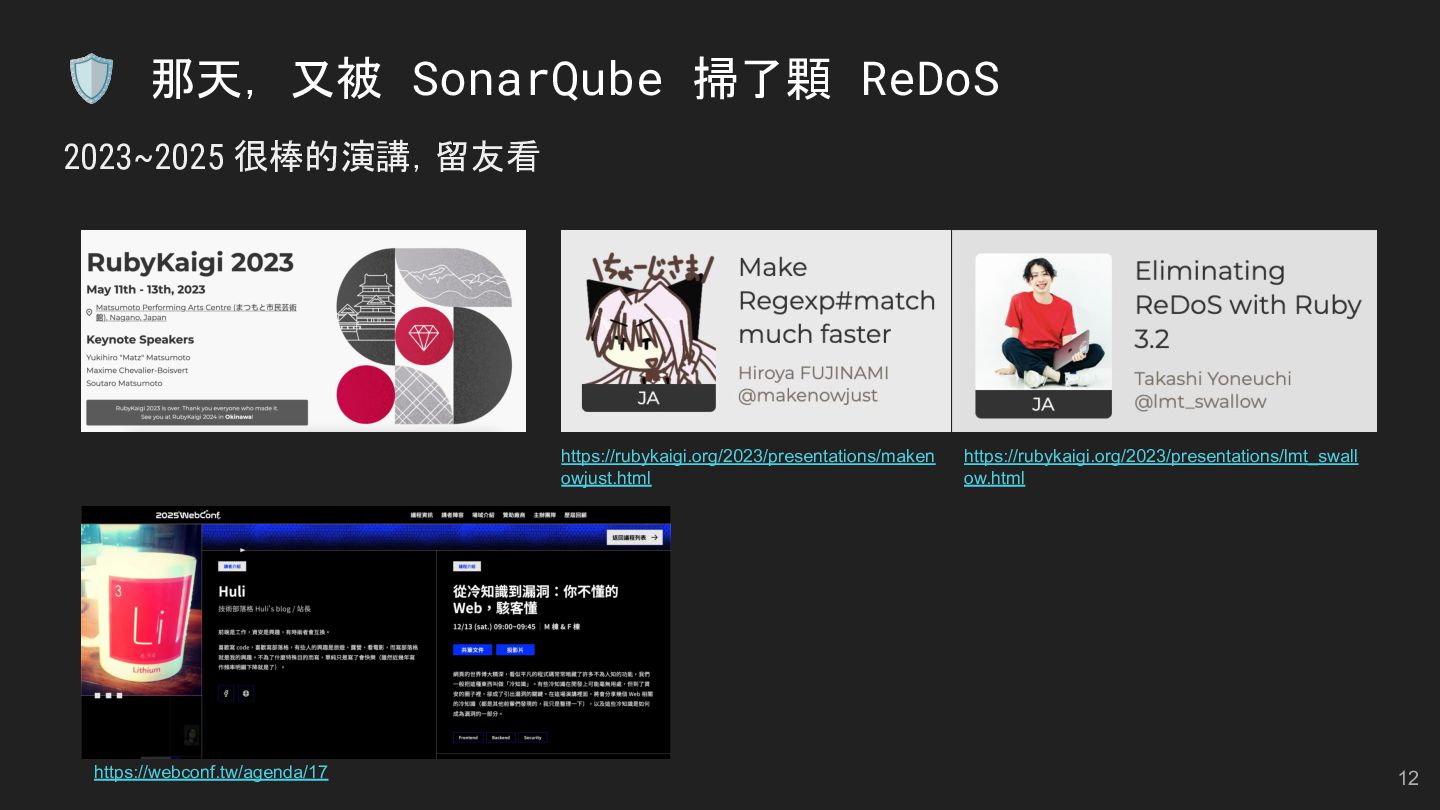Click the Soutaro Matsumoto speaker name
Image resolution: width=1440 pixels, height=810 pixels.
tap(124, 383)
